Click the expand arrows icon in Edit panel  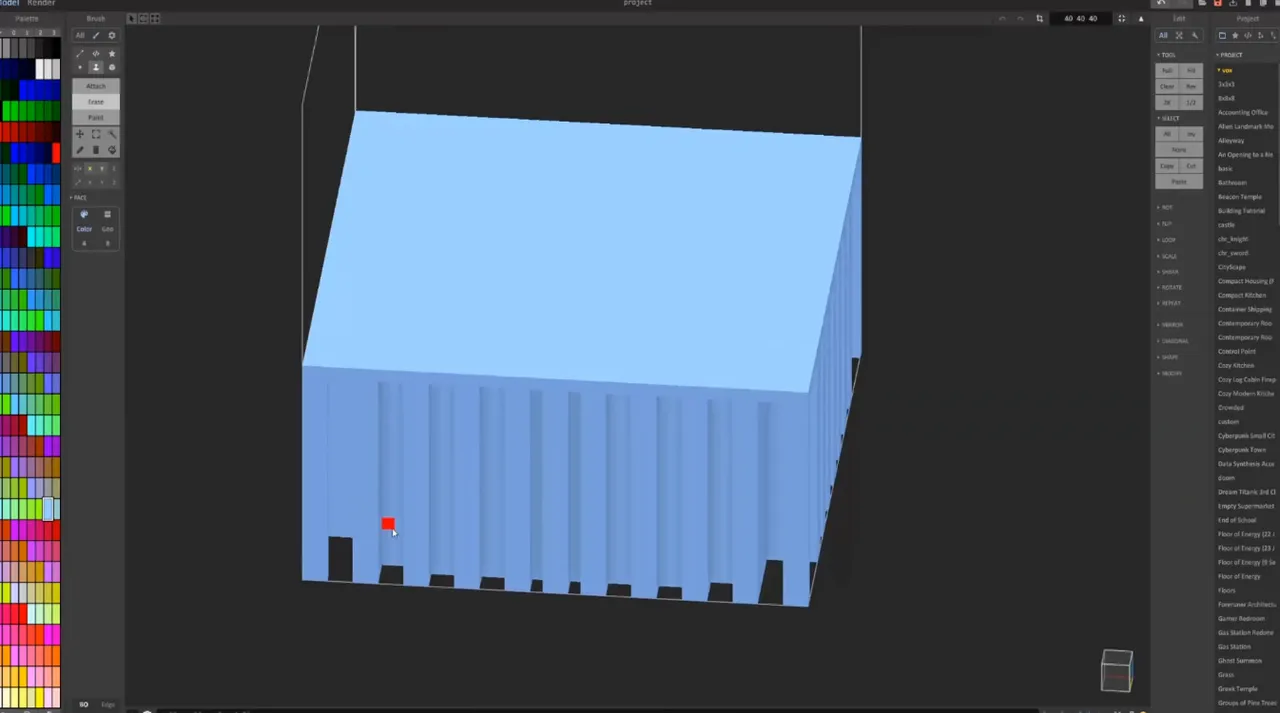[x=1179, y=35]
